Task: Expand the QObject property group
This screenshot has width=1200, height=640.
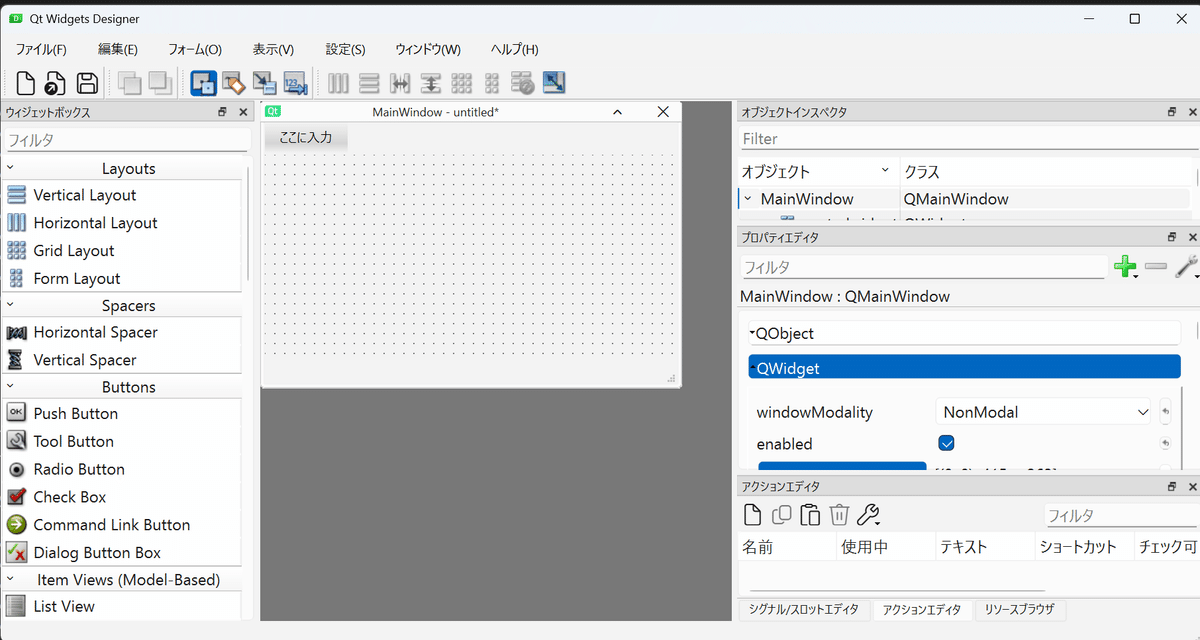Action: click(x=752, y=332)
